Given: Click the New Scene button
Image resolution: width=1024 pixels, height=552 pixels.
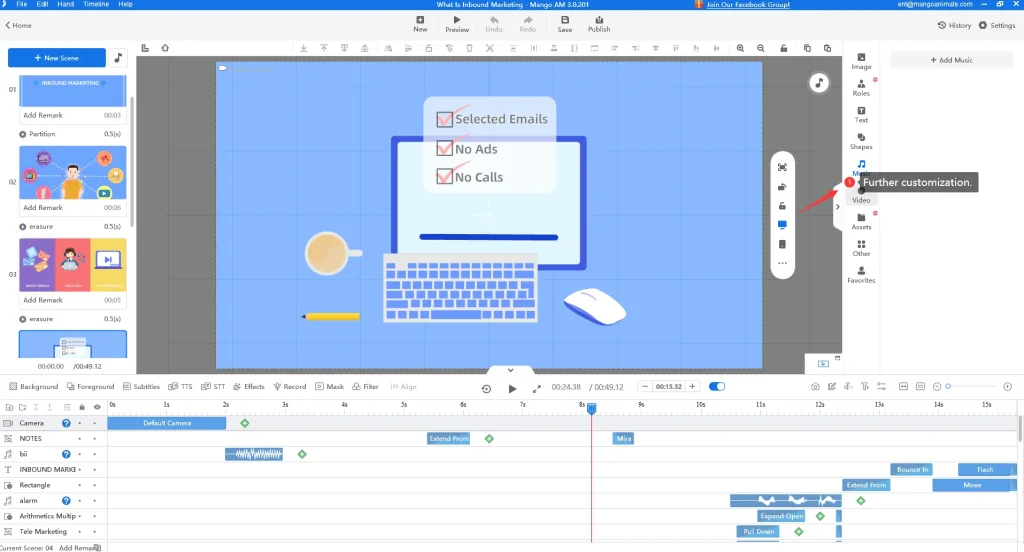Looking at the screenshot, I should [56, 58].
